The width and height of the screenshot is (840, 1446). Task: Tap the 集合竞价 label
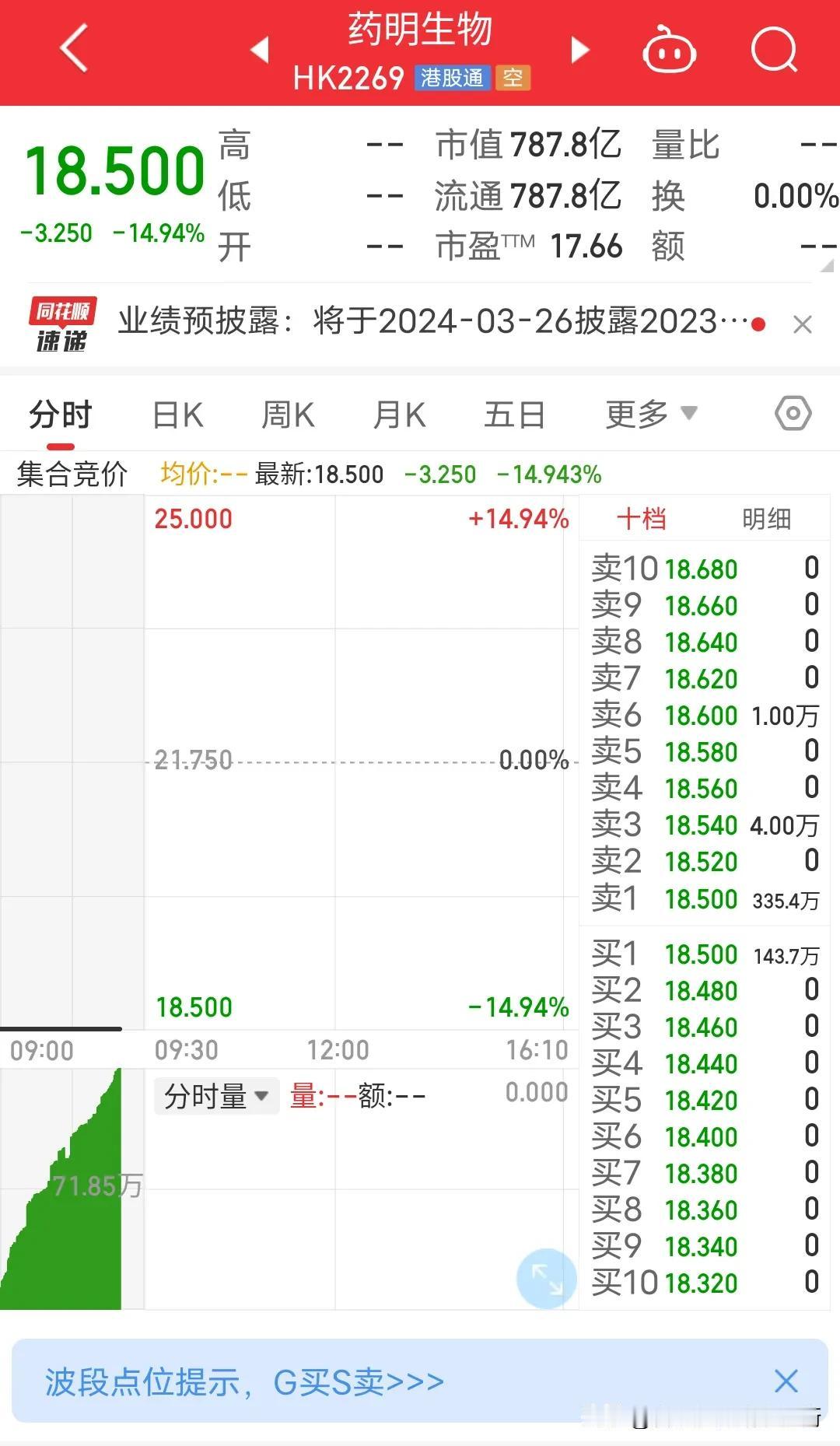72,474
